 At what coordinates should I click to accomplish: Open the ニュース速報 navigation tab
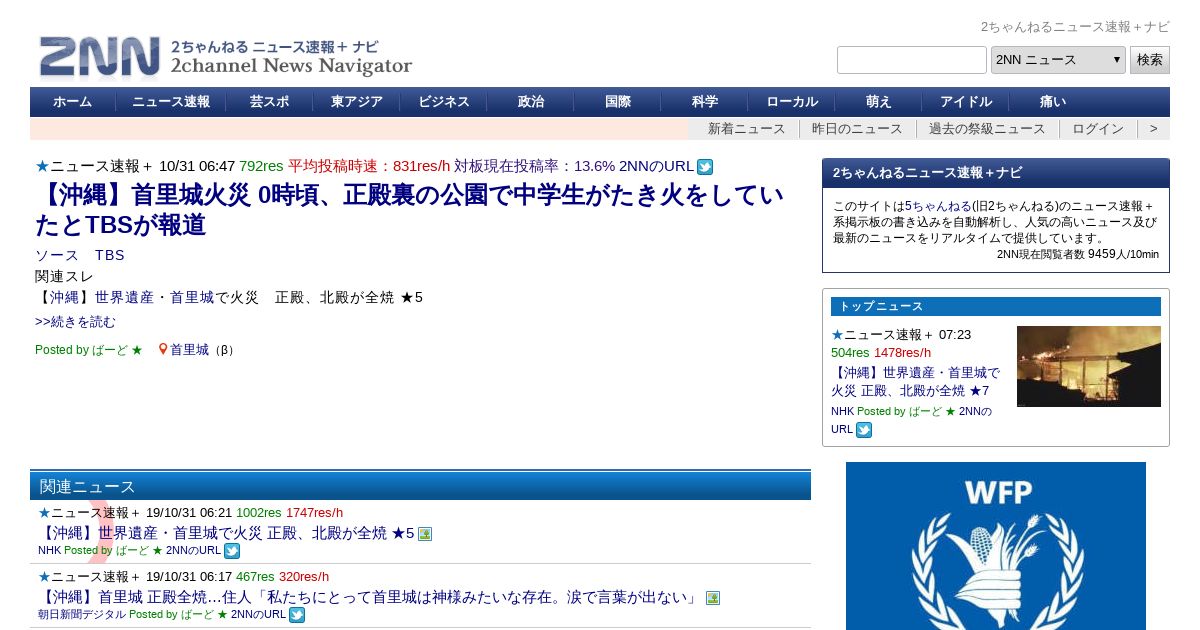coord(171,102)
